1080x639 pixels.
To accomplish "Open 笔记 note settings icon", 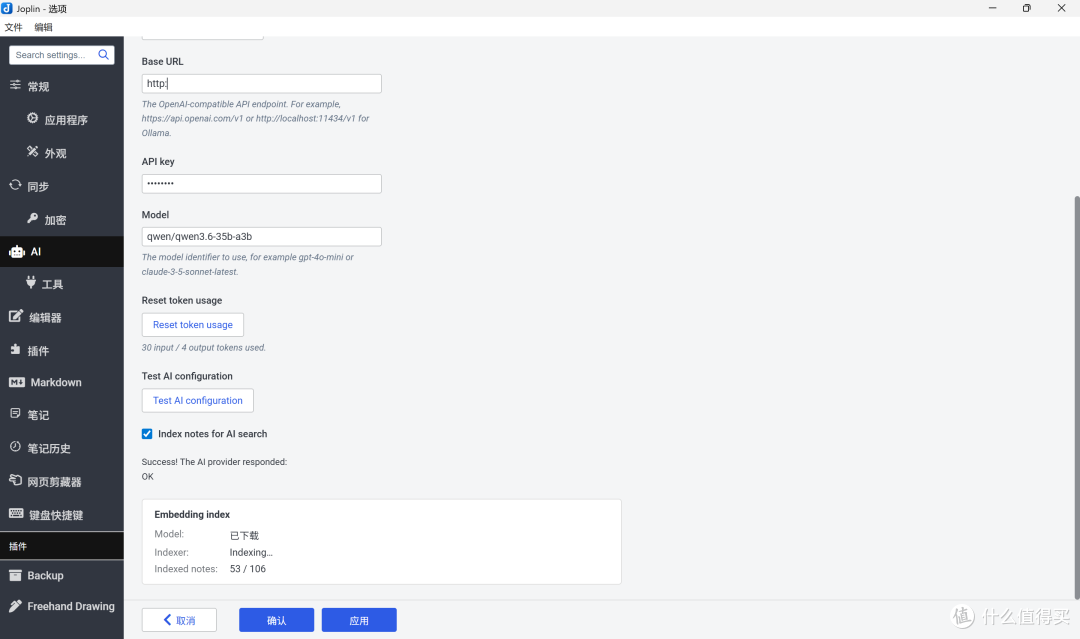I will point(15,414).
